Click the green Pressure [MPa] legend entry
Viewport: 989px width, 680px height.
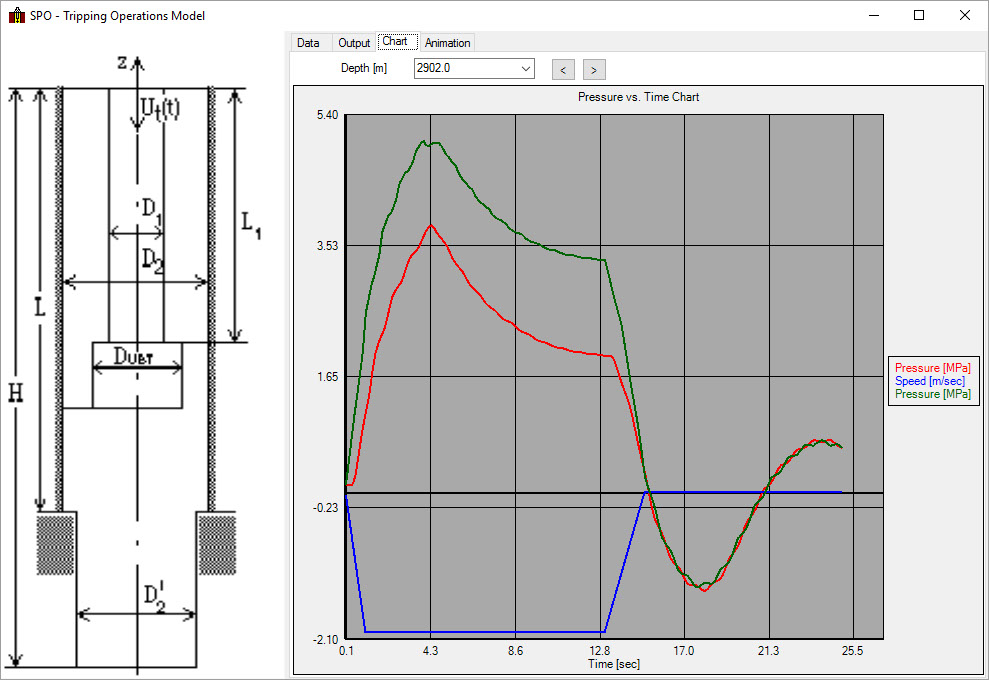pos(931,394)
